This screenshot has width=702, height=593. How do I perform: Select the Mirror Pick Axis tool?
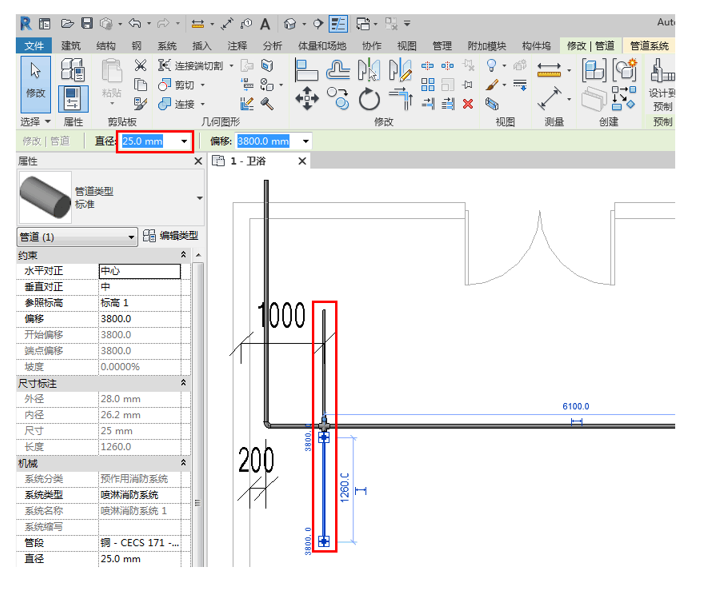369,70
